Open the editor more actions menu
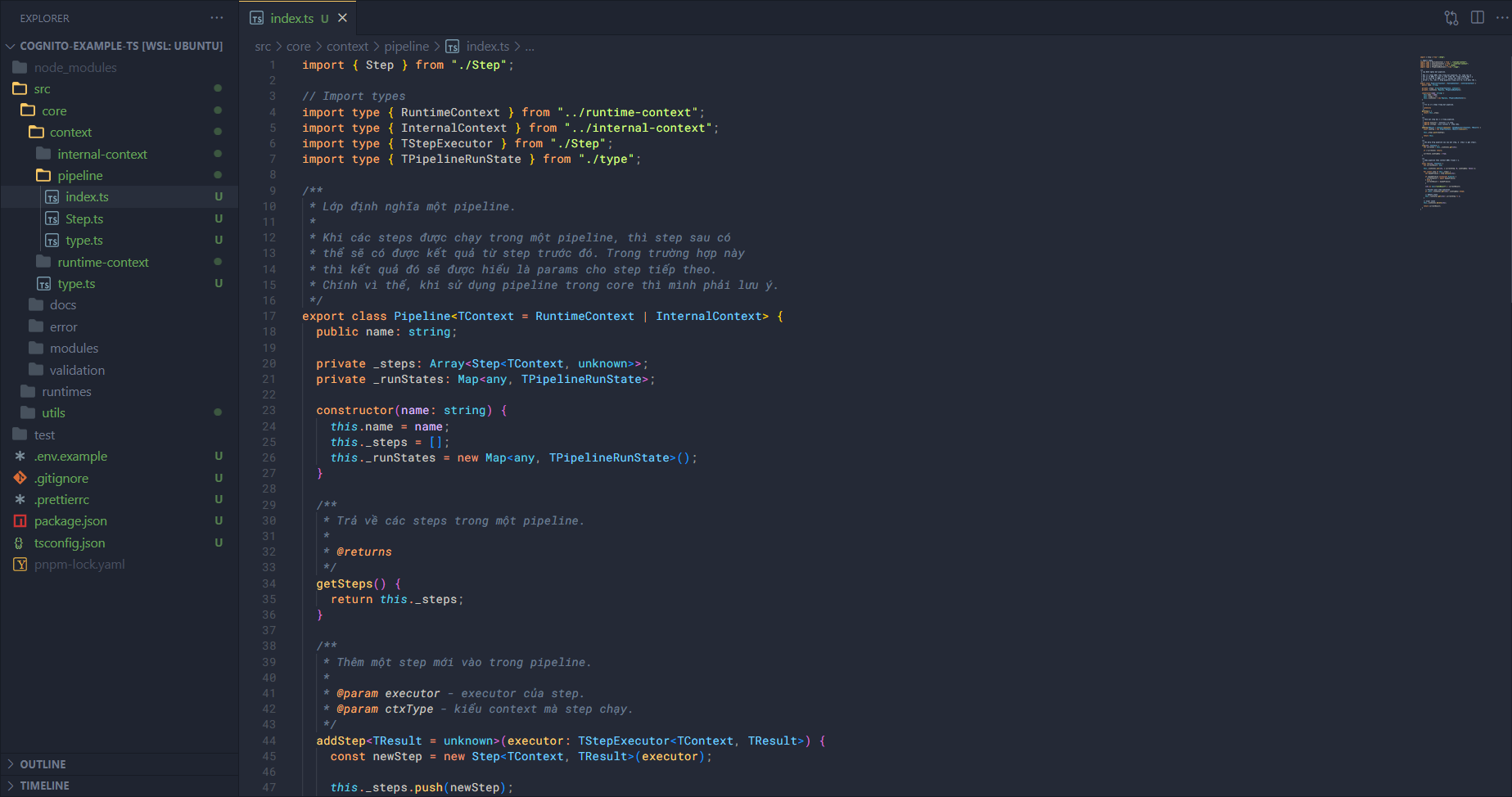Screen dimensions: 1512x797 point(1502,18)
